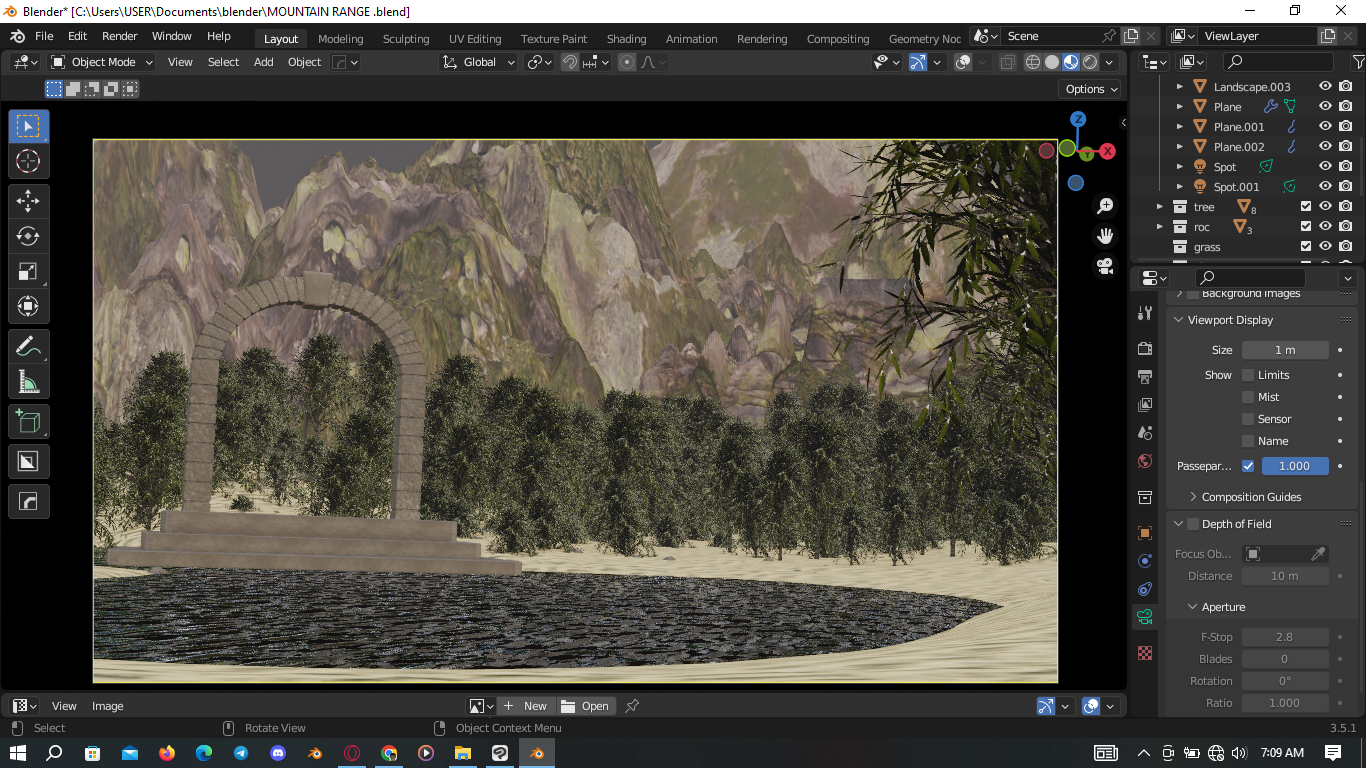Switch to solid viewport shading
Viewport: 1366px width, 768px height.
(1052, 62)
